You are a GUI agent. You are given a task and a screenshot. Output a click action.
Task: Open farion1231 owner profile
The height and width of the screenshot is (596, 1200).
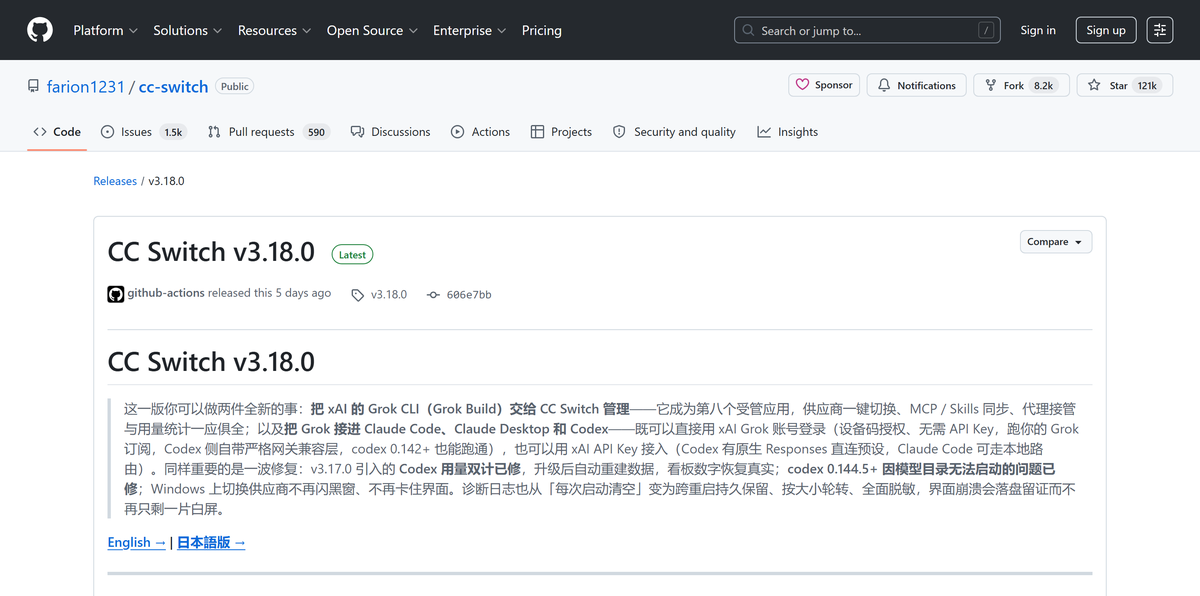86,87
